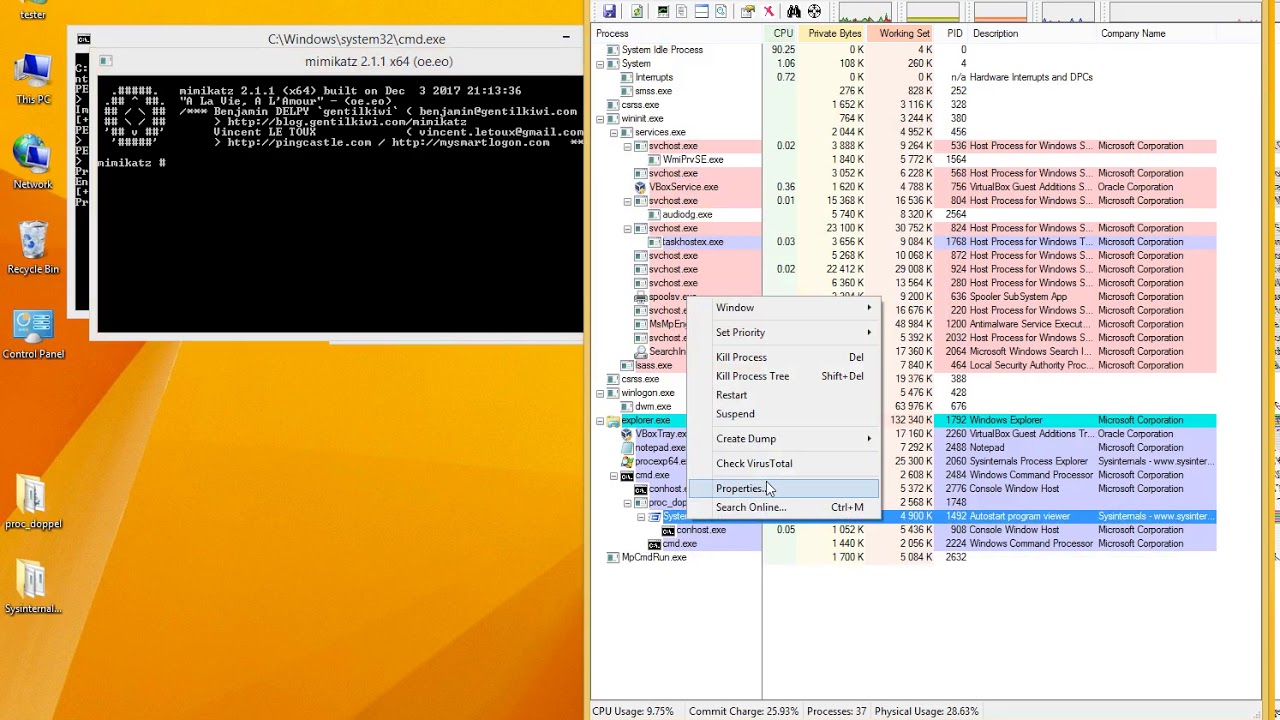The width and height of the screenshot is (1280, 720).
Task: Collapse the wininit.exe tree node
Action: (600, 119)
